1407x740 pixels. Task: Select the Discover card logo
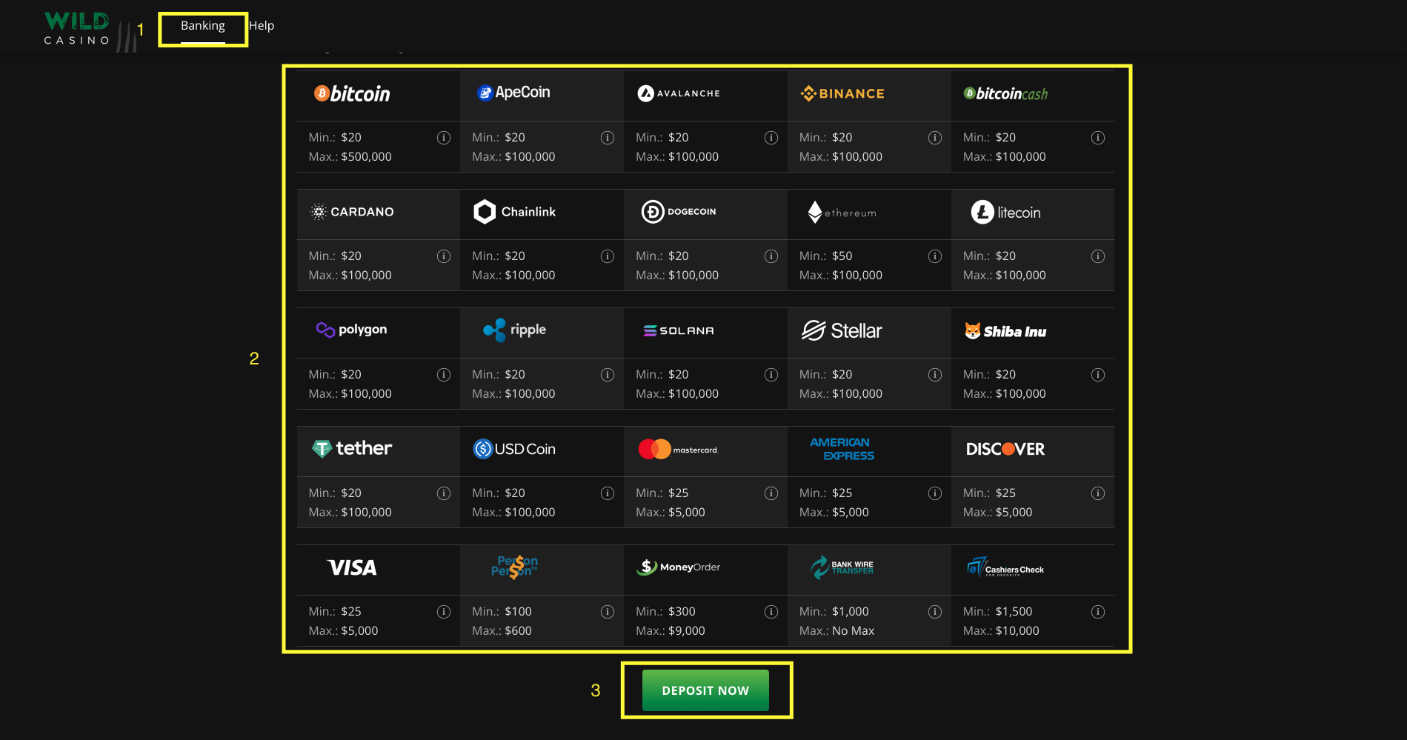click(x=1005, y=449)
